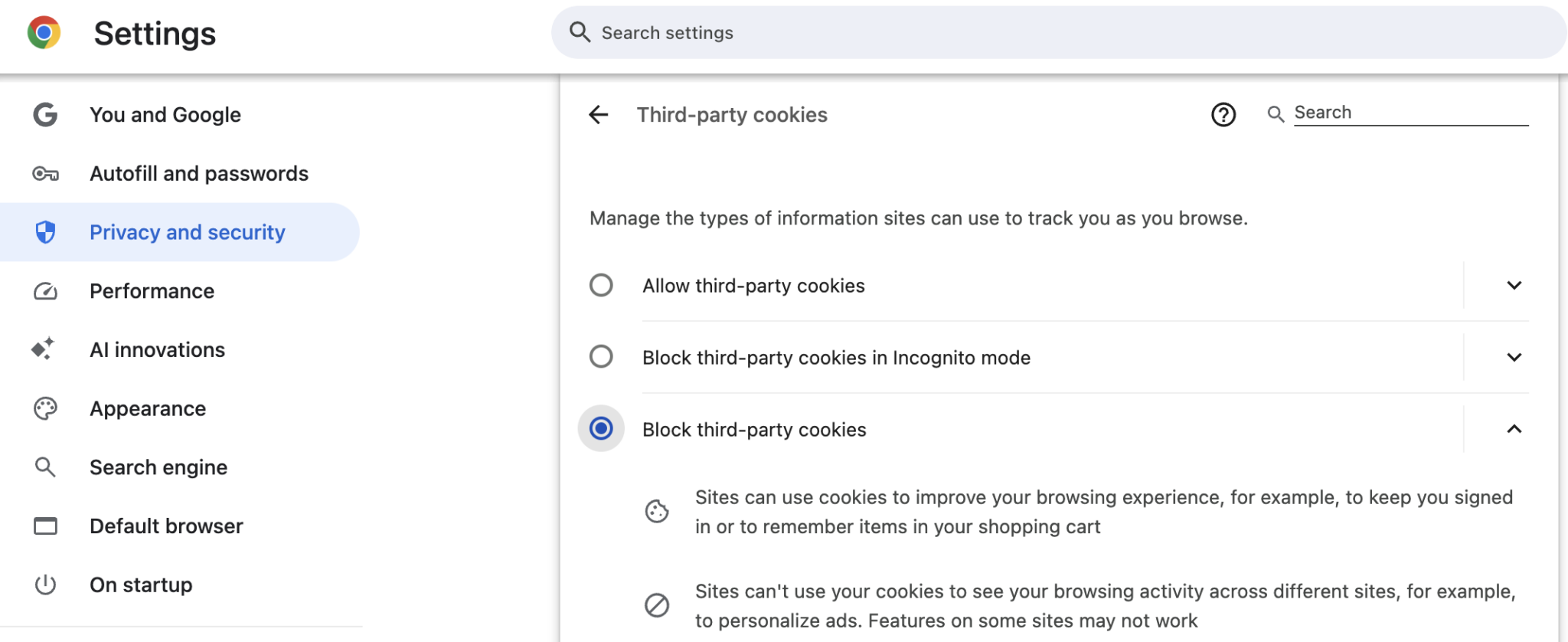Viewport: 1568px width, 642px height.
Task: Select Allow third-party cookies option
Action: (601, 285)
